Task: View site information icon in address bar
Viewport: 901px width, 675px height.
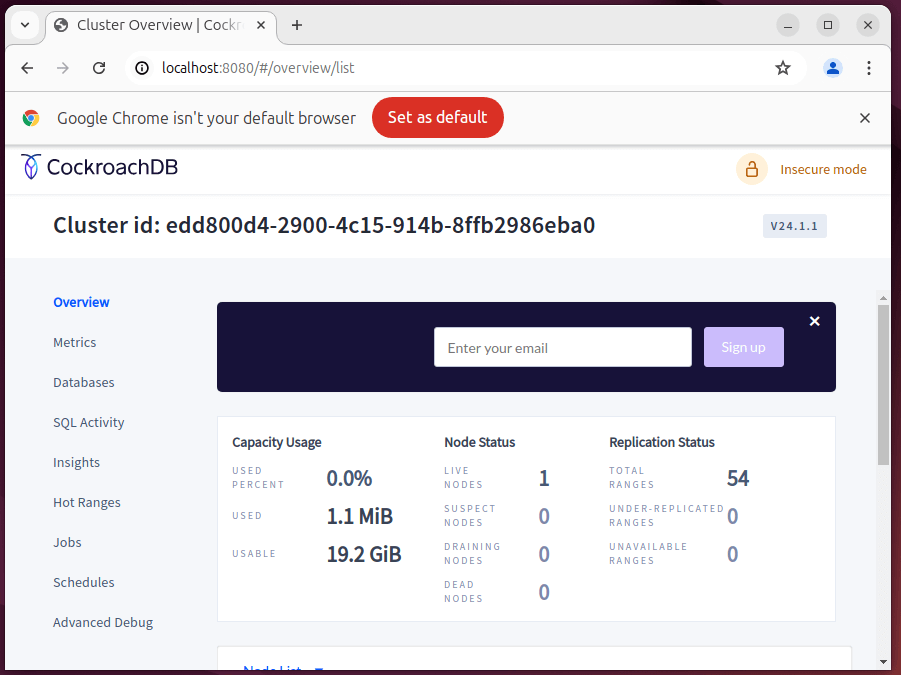Action: coord(142,68)
